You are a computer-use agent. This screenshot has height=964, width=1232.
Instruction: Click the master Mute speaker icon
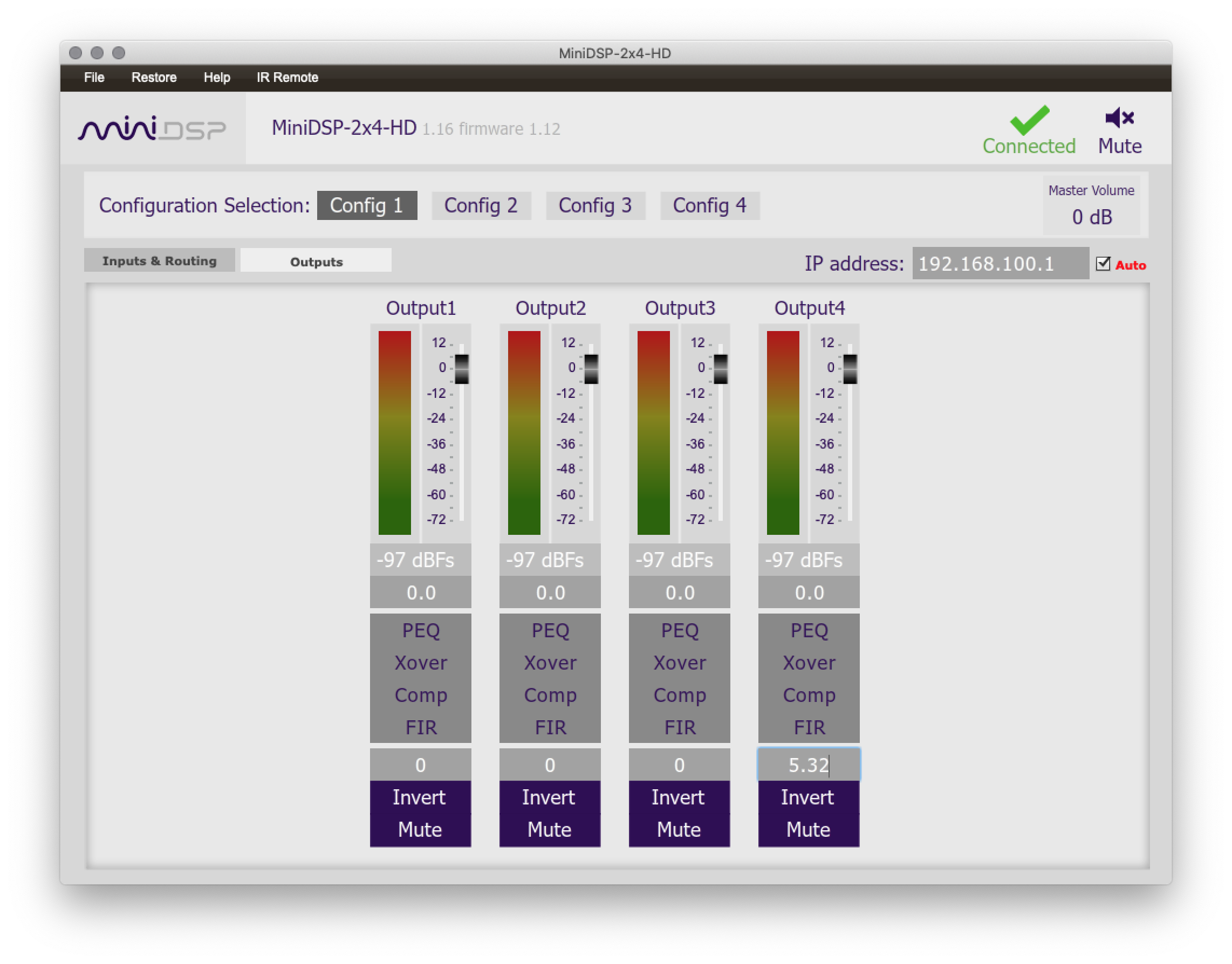click(1119, 118)
